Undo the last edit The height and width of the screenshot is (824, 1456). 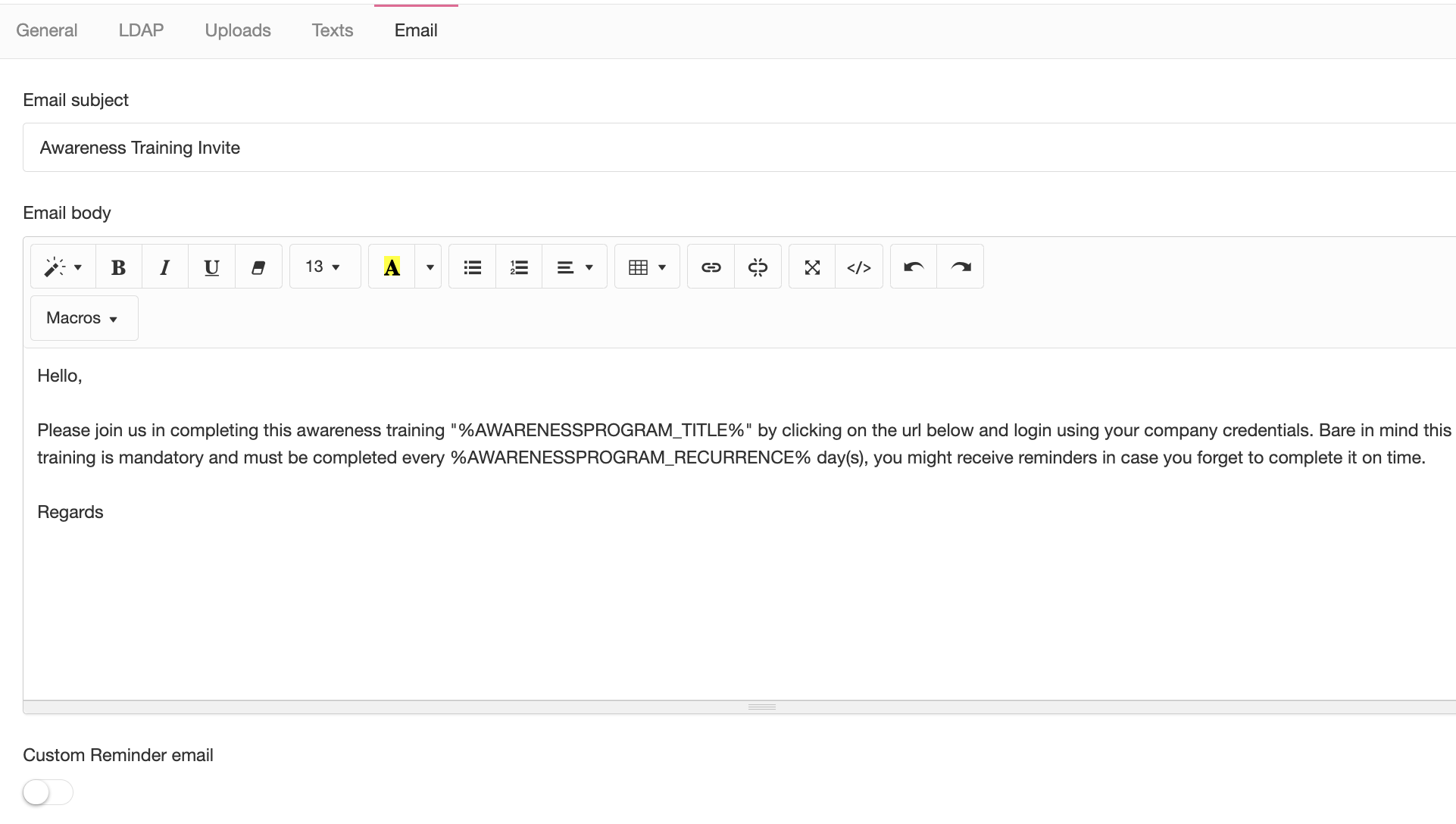click(914, 267)
